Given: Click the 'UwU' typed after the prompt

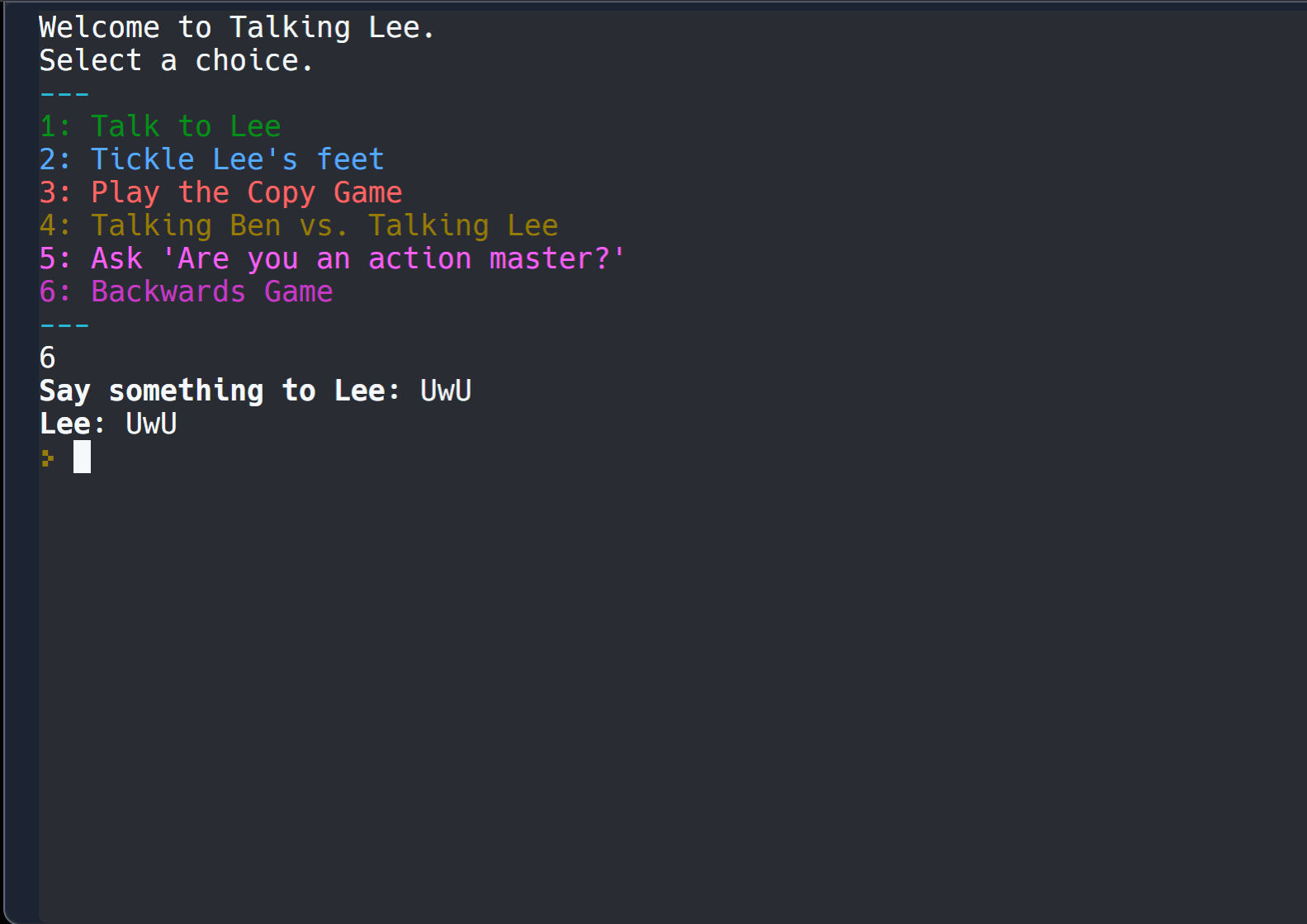Looking at the screenshot, I should [x=446, y=391].
